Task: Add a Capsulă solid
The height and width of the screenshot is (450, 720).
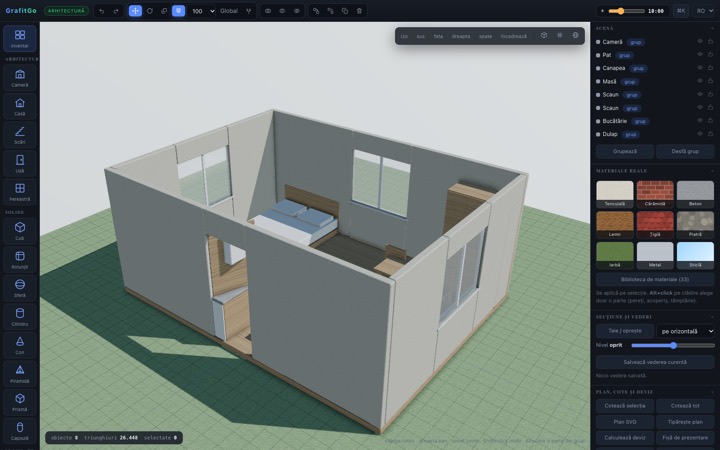Action: click(20, 430)
